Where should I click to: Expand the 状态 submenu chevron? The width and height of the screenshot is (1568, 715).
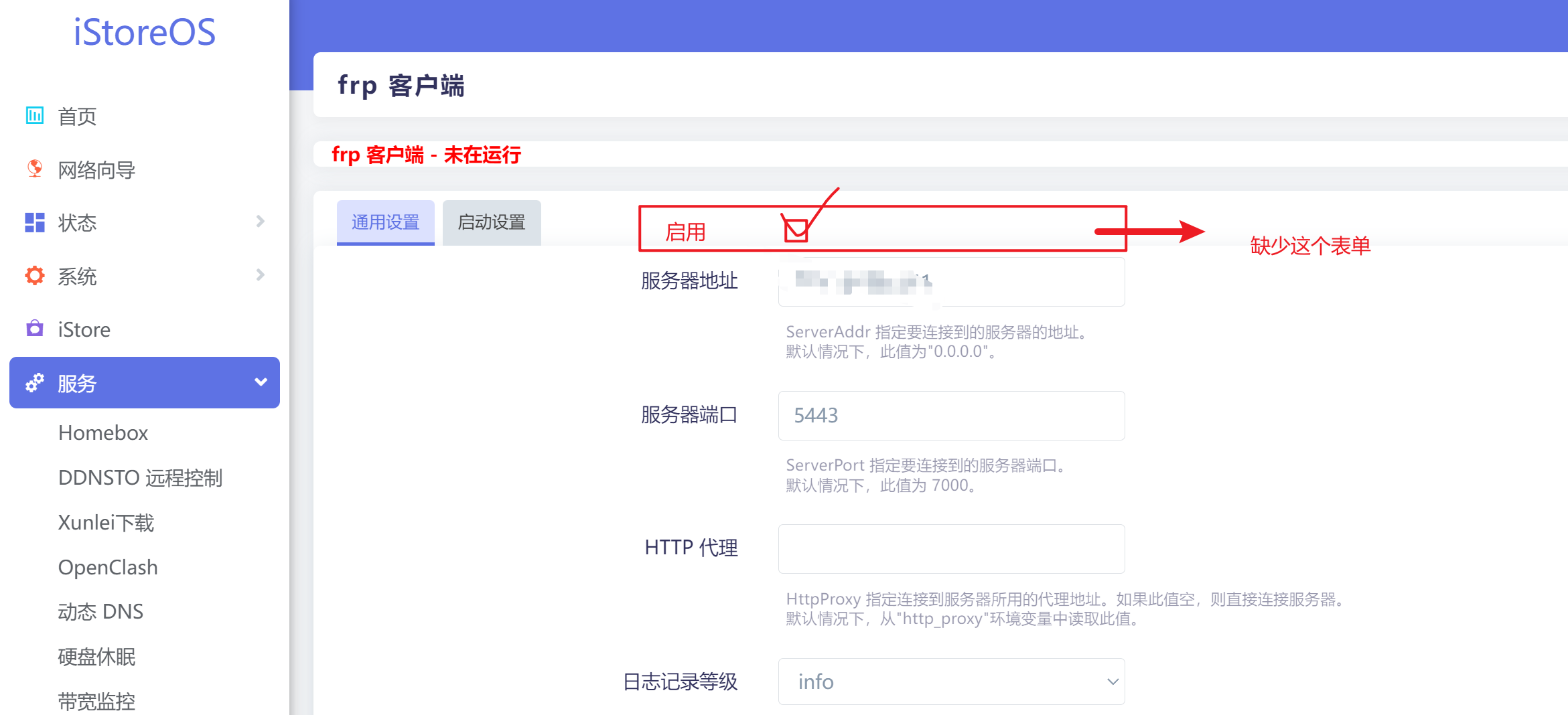pos(261,222)
